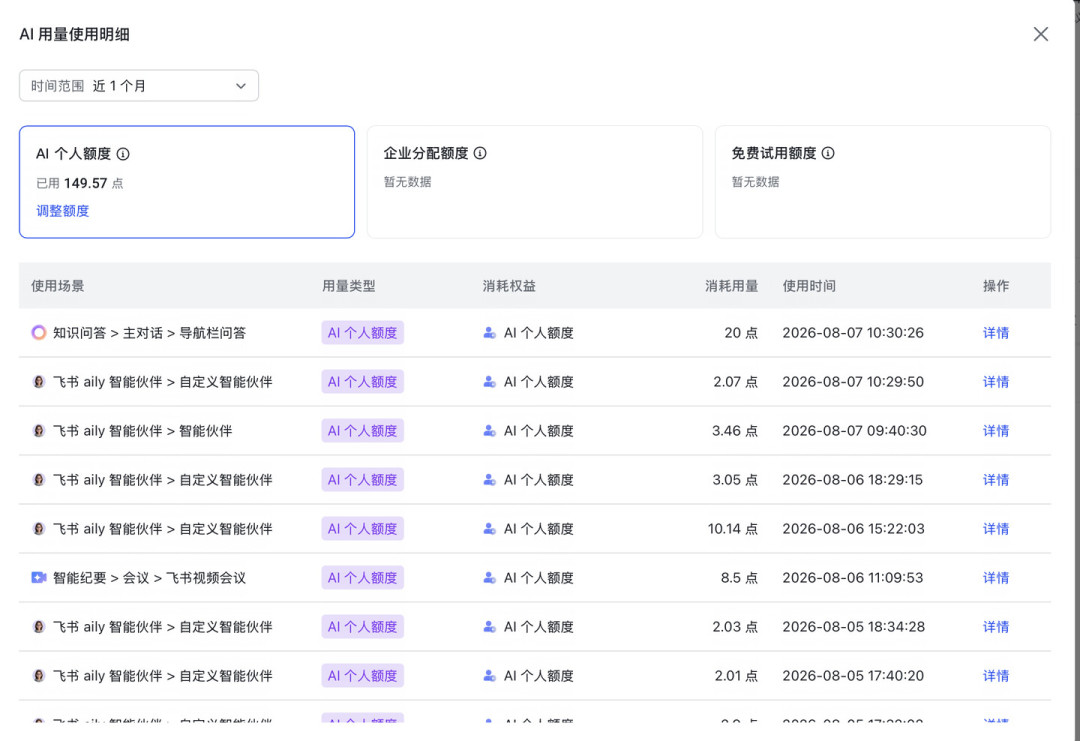Click the person icon in the 10:30:26 row
Screen dimensions: 1080x741
pos(490,333)
